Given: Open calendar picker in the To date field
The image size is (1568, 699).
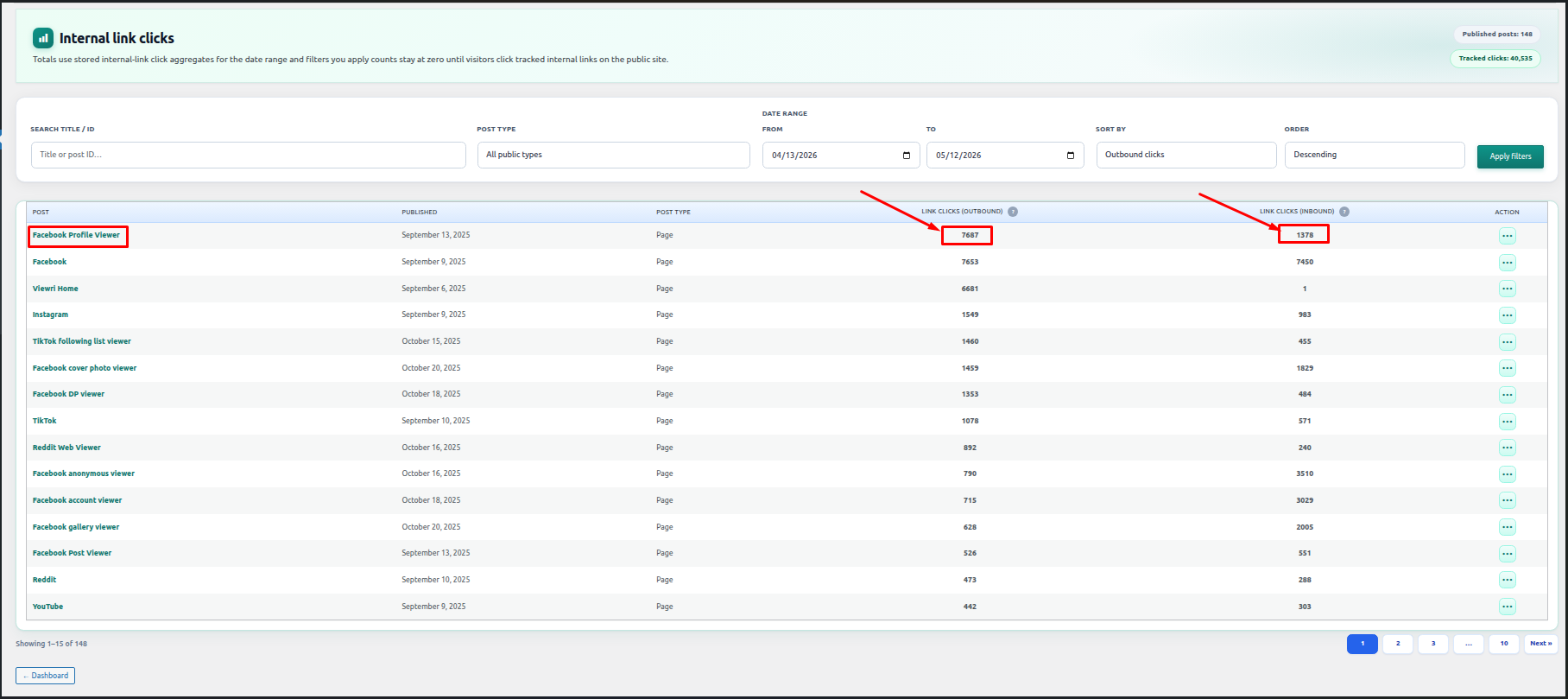Looking at the screenshot, I should click(x=1071, y=156).
